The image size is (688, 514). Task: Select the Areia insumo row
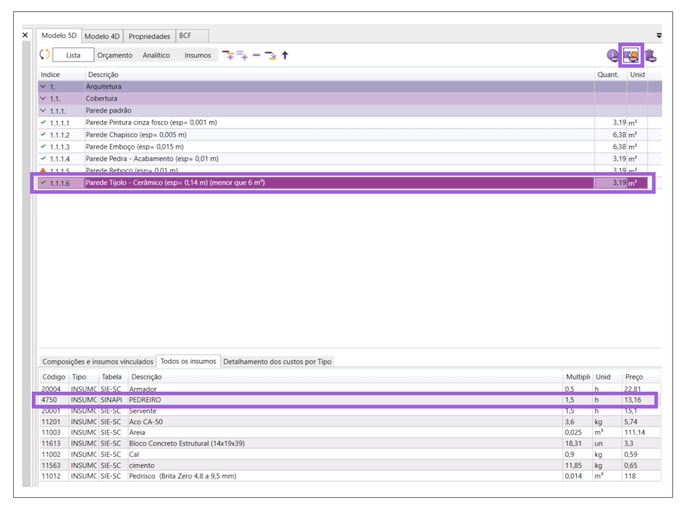point(350,432)
